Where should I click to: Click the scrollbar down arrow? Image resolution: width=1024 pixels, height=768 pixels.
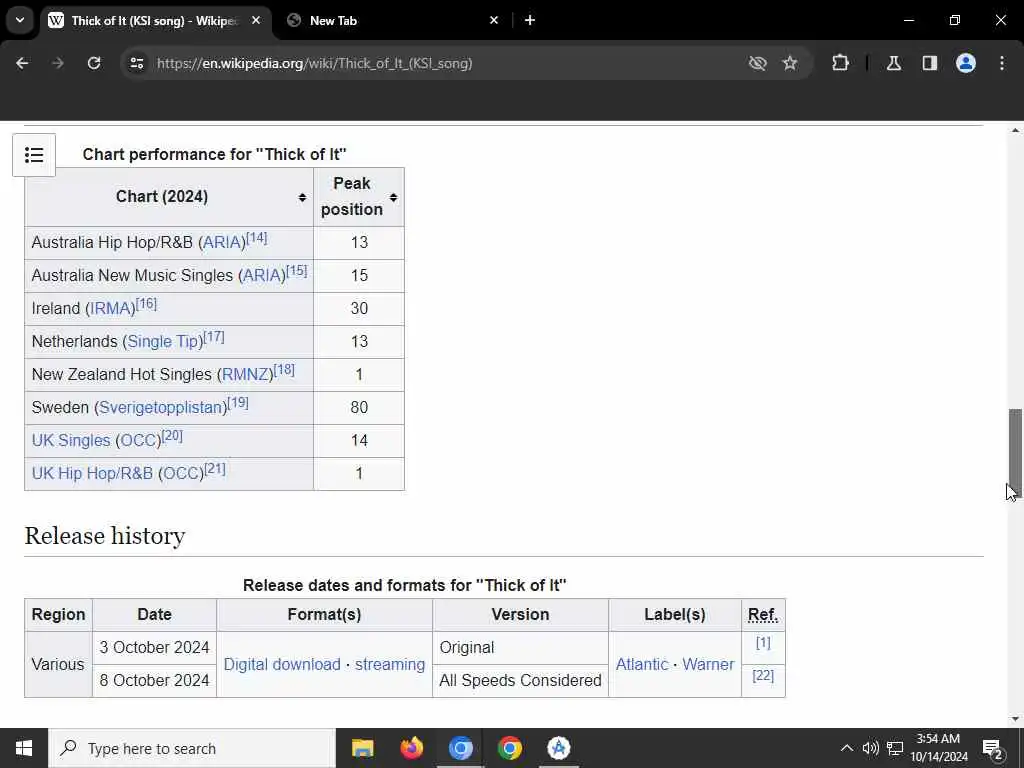coord(1015,719)
